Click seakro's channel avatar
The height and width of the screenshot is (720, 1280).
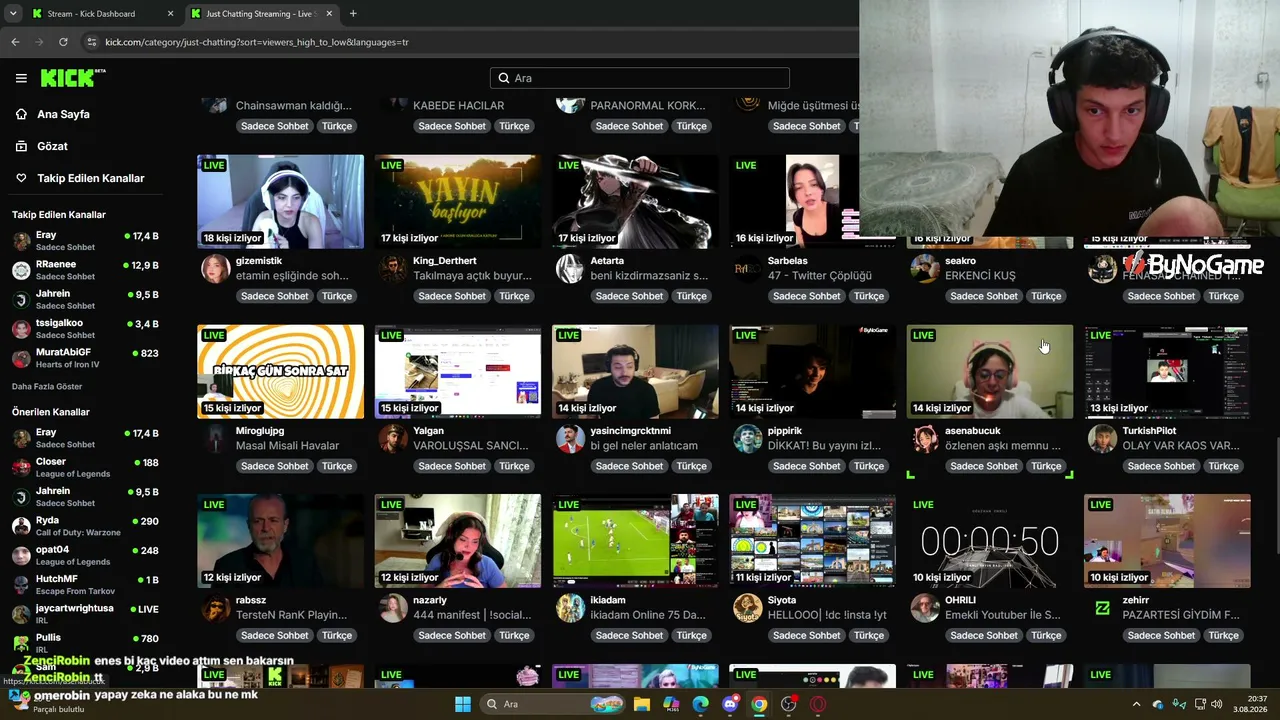925,268
